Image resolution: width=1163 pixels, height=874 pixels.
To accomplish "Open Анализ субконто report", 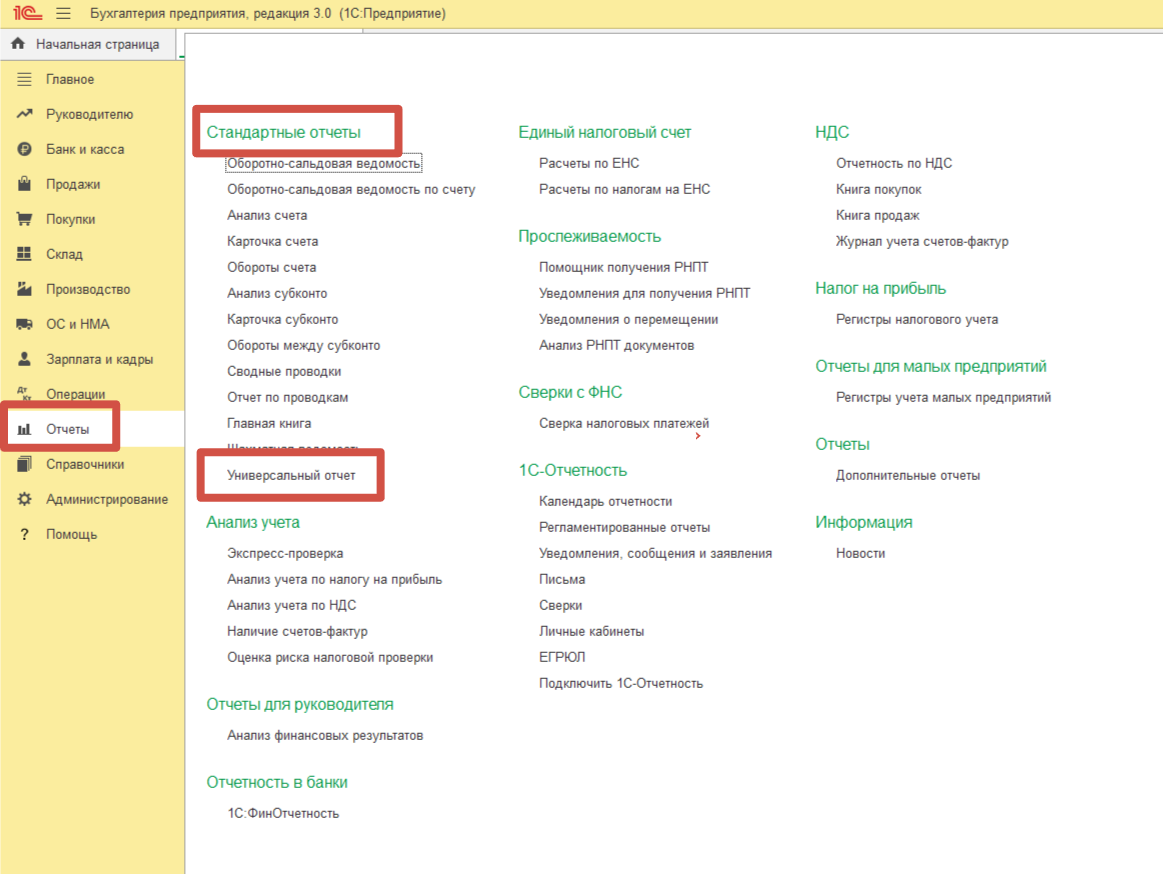I will tap(277, 292).
